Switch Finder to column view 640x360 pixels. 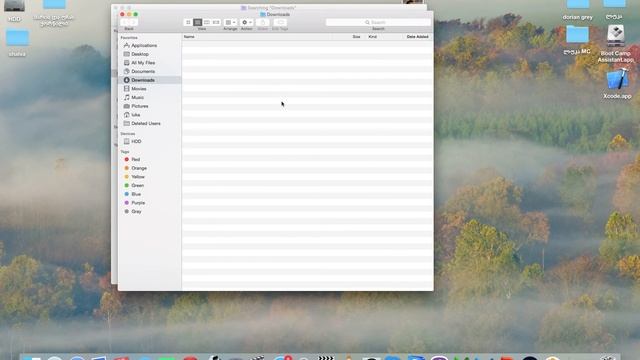tap(207, 22)
